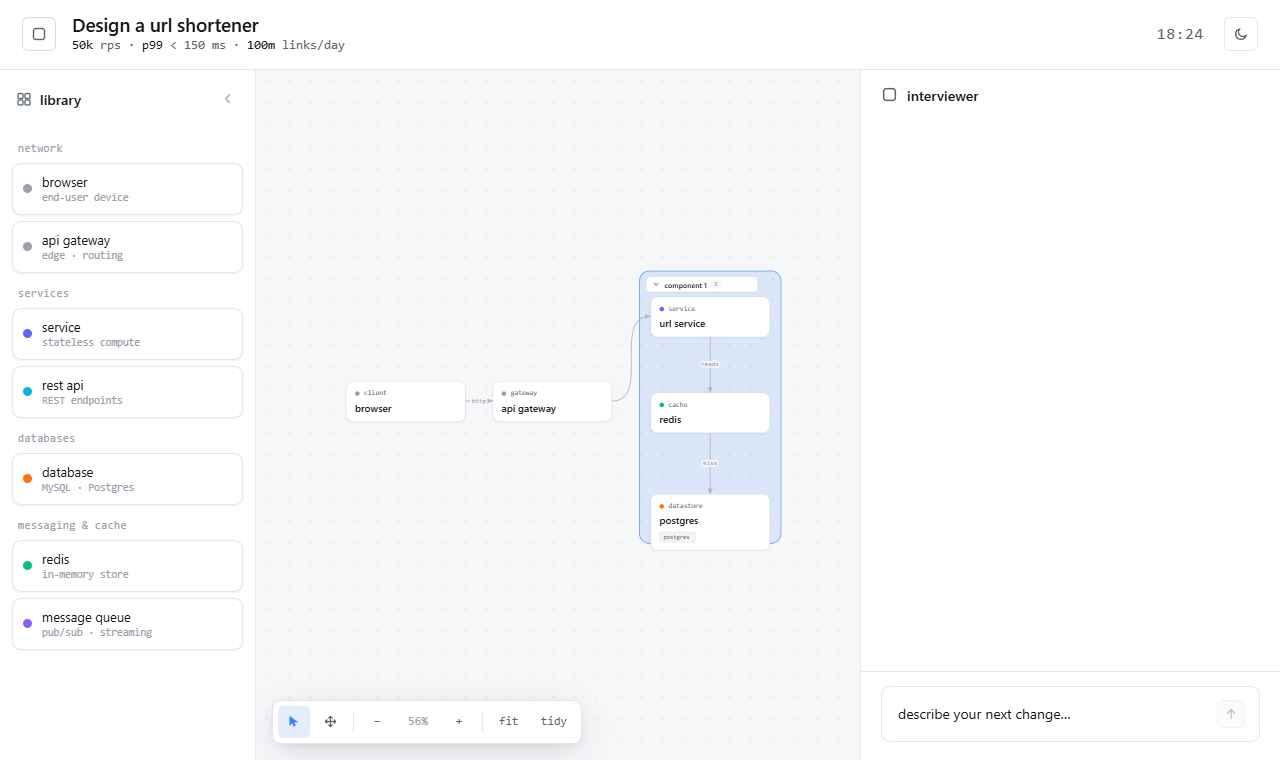This screenshot has height=760, width=1280.
Task: Select the api gateway node on canvas
Action: pos(552,402)
